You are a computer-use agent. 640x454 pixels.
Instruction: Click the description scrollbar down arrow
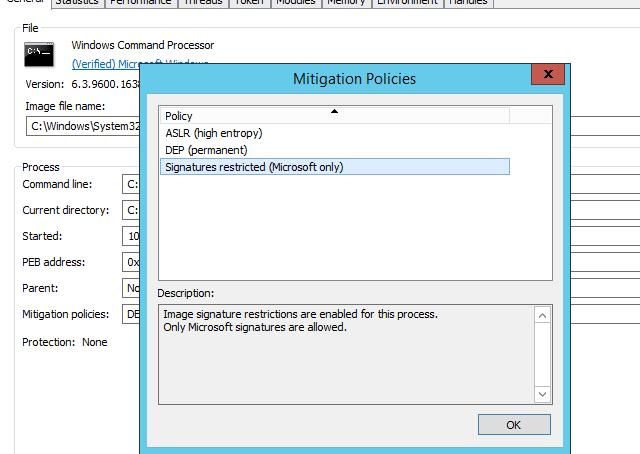tap(542, 394)
